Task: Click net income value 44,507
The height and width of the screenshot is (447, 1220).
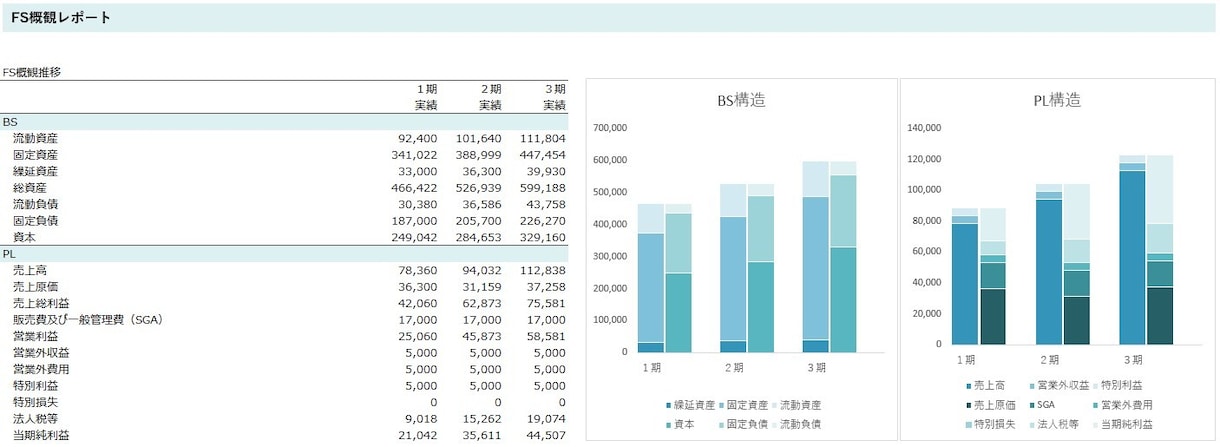Action: coord(546,436)
